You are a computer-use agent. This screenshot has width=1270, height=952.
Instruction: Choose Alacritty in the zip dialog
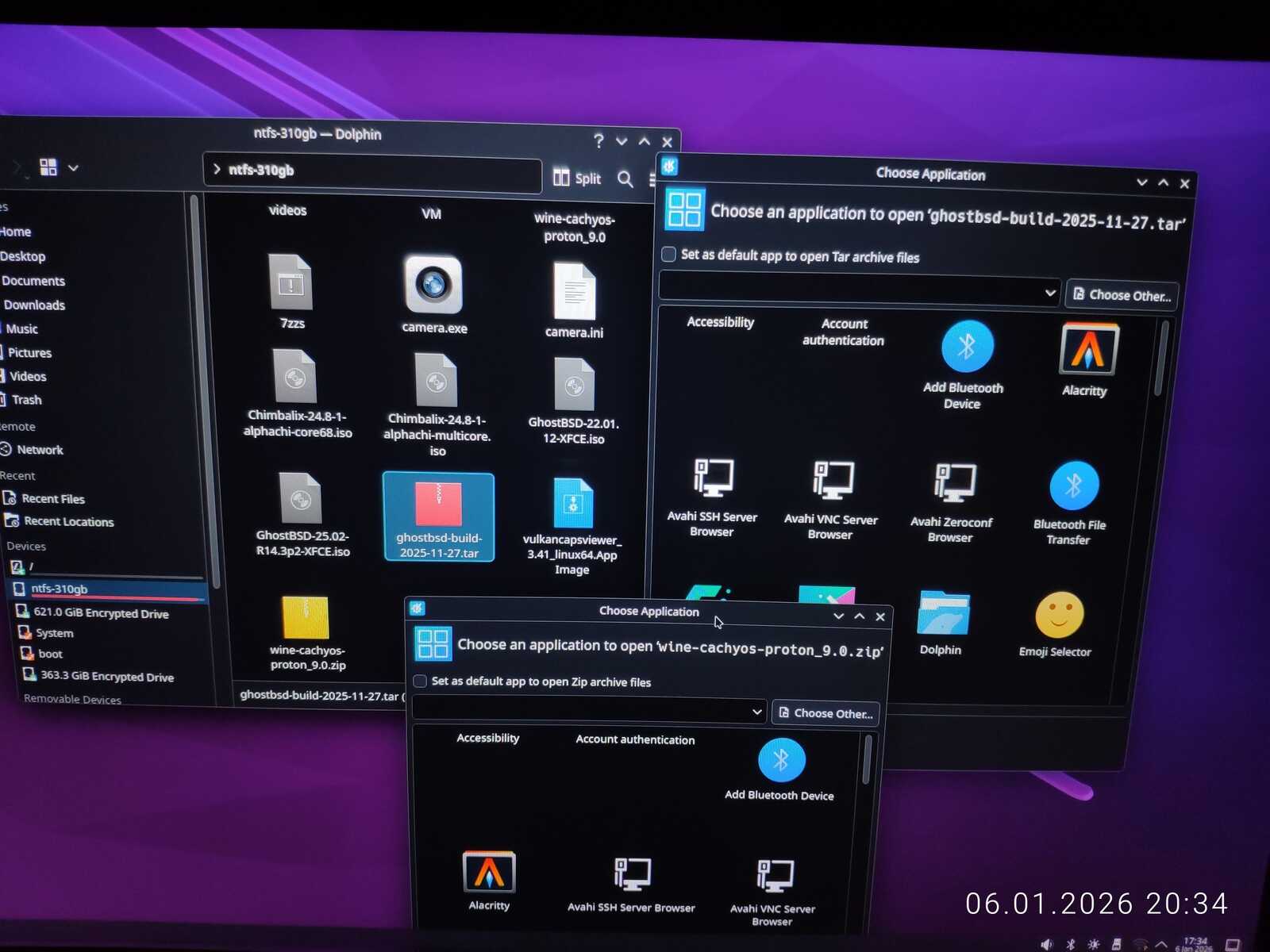tap(489, 881)
